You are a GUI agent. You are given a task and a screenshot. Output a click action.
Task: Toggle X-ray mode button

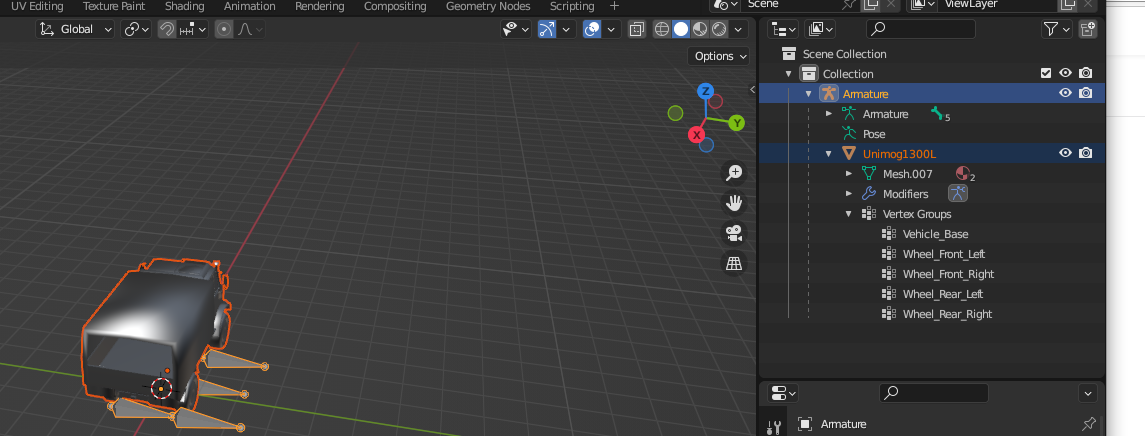coord(637,29)
